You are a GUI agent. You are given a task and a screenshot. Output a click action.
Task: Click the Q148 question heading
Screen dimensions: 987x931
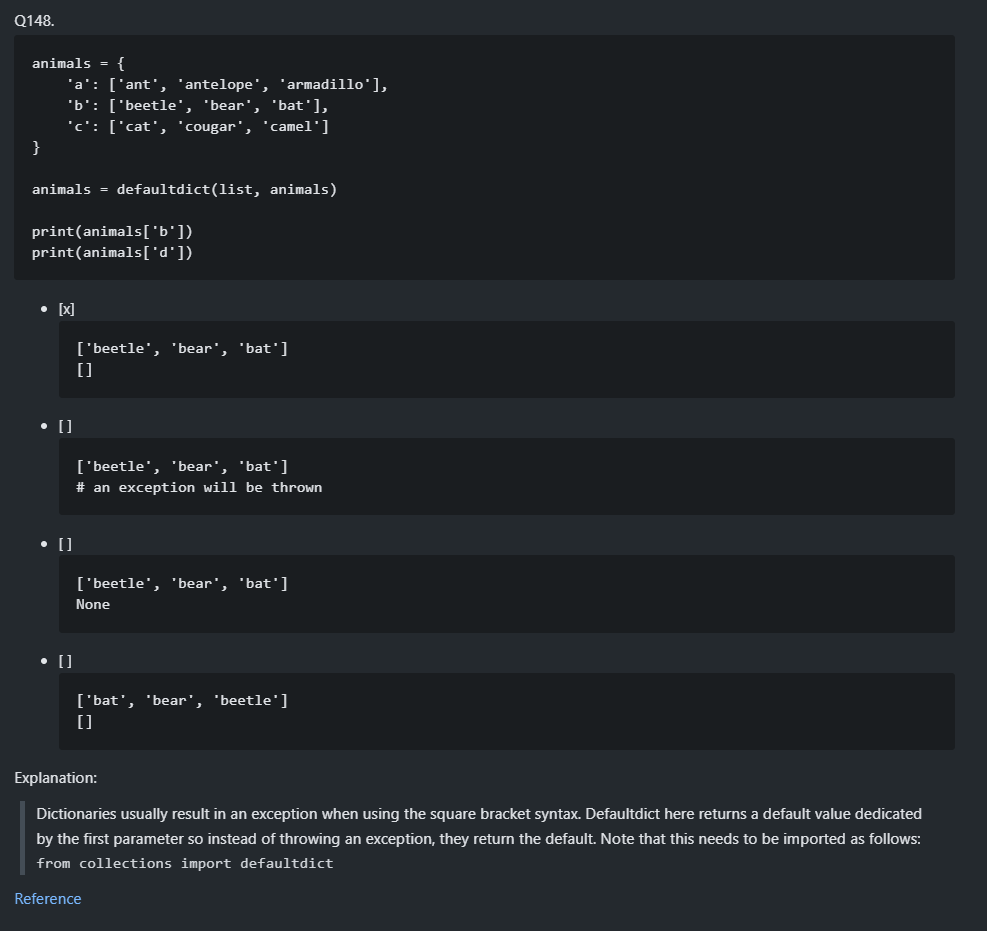coord(36,20)
